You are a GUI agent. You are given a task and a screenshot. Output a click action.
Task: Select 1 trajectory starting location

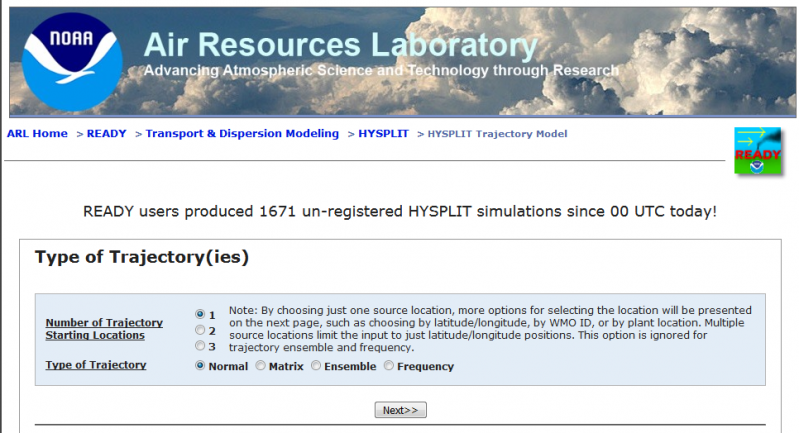(200, 314)
